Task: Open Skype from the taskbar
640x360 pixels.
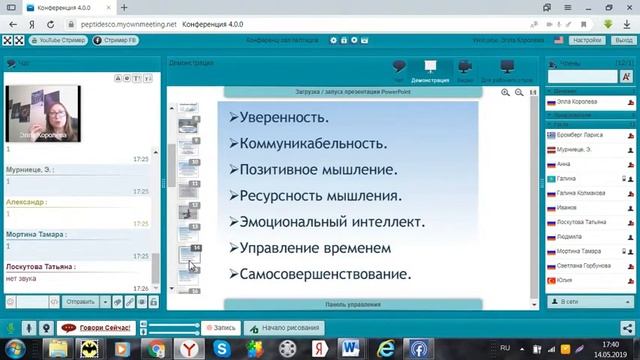Action: (x=222, y=349)
